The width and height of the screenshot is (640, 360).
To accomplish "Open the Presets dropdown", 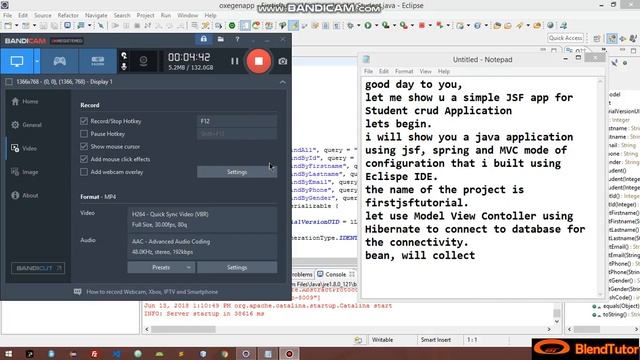I will (161, 267).
